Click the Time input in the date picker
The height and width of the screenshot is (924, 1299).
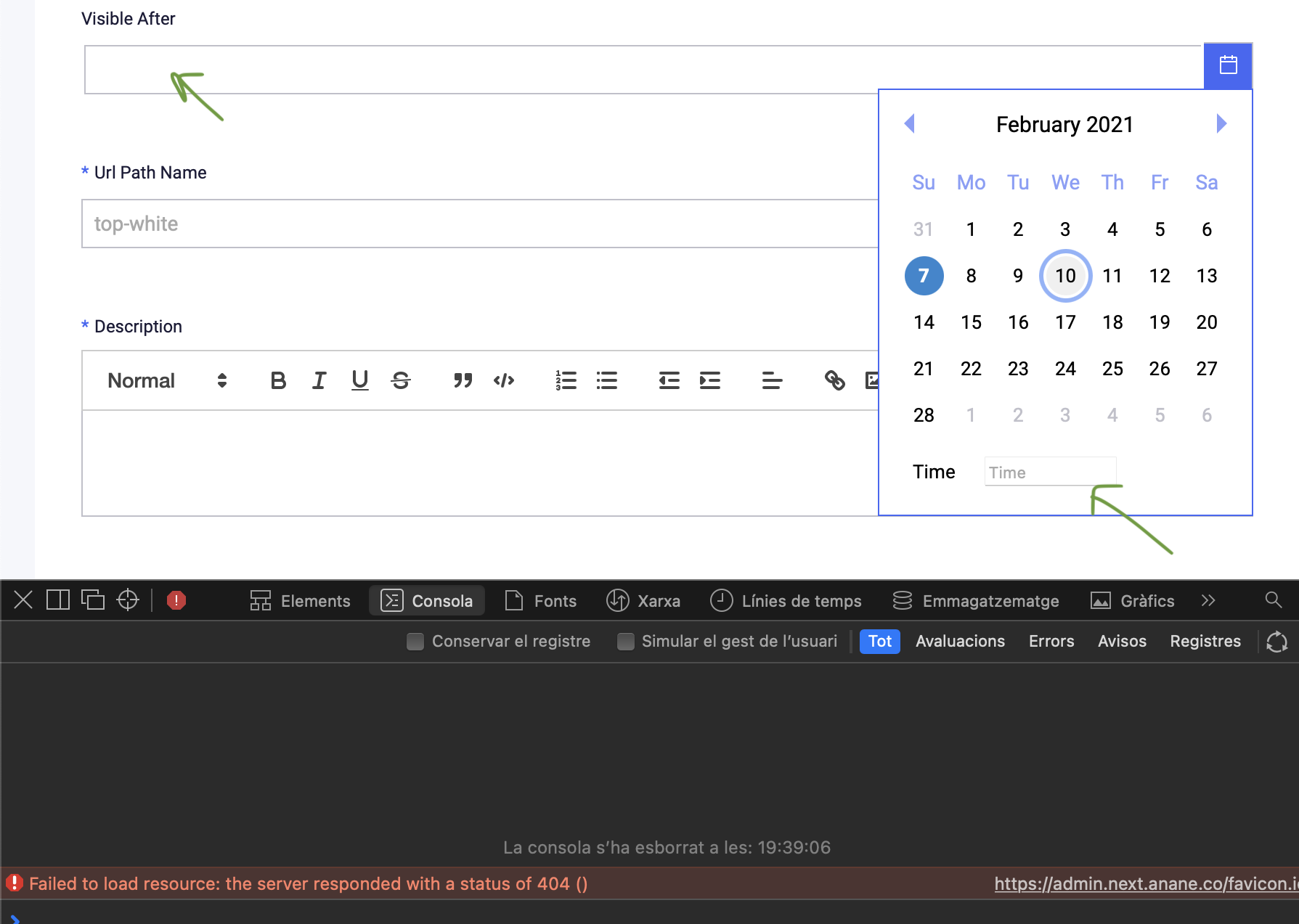coord(1050,471)
